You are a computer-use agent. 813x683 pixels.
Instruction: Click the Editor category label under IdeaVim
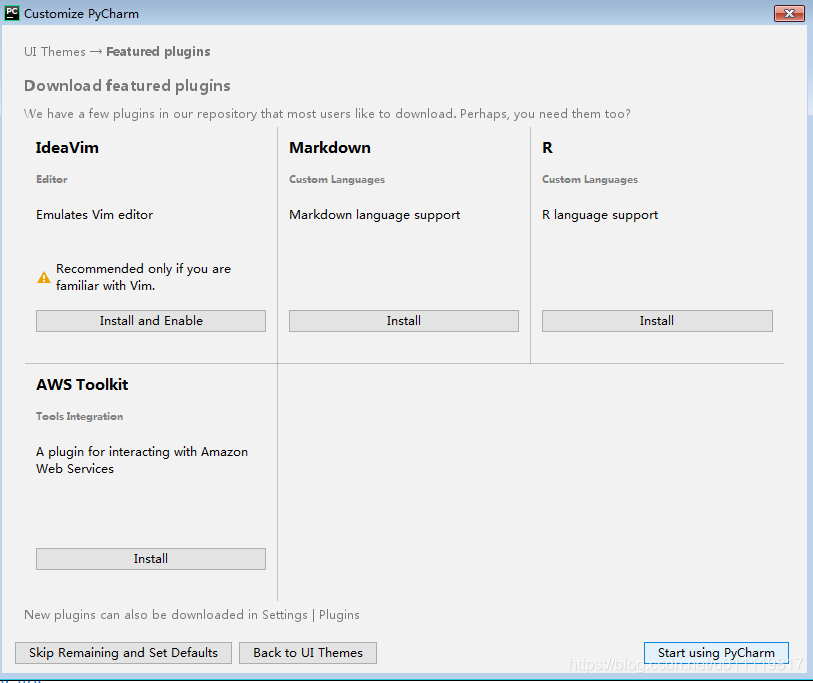click(52, 179)
